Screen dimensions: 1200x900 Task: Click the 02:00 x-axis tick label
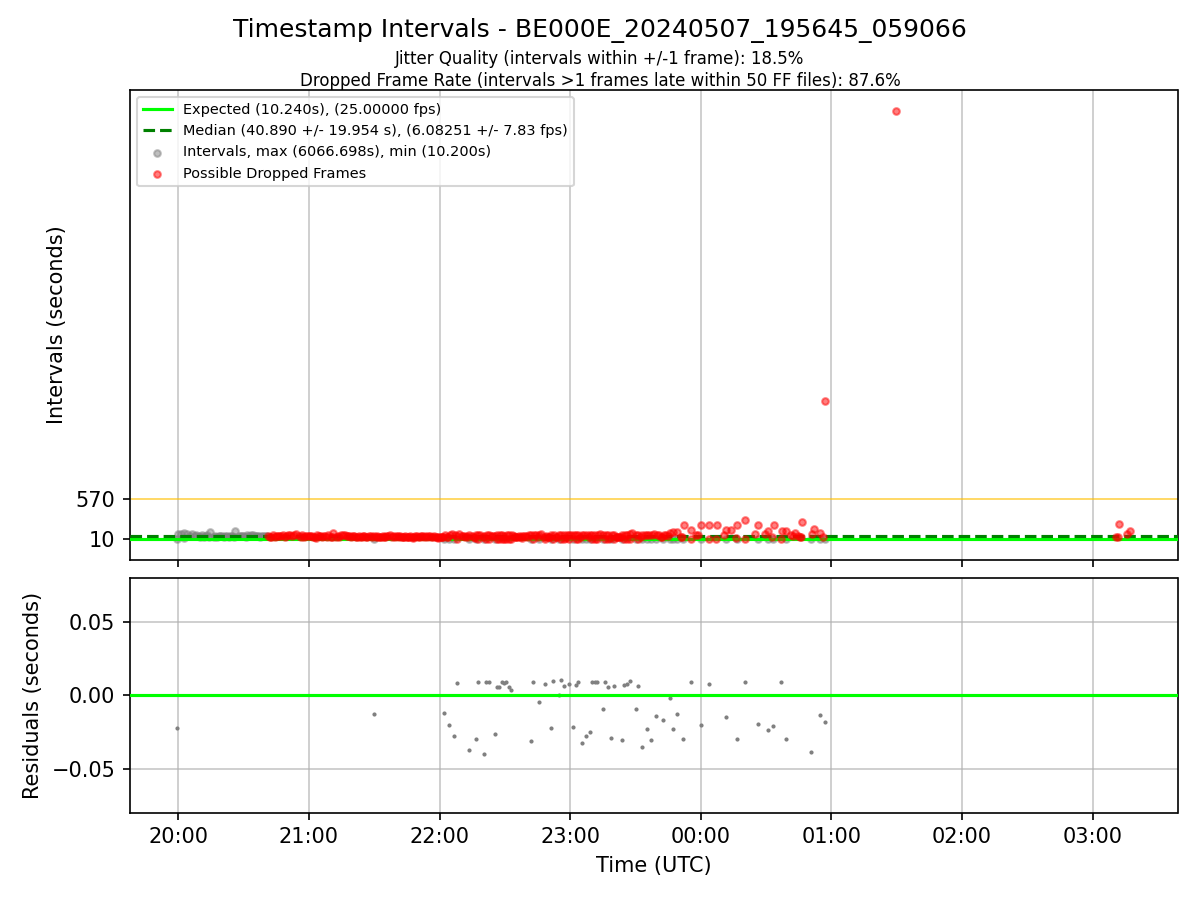pyautogui.click(x=962, y=835)
